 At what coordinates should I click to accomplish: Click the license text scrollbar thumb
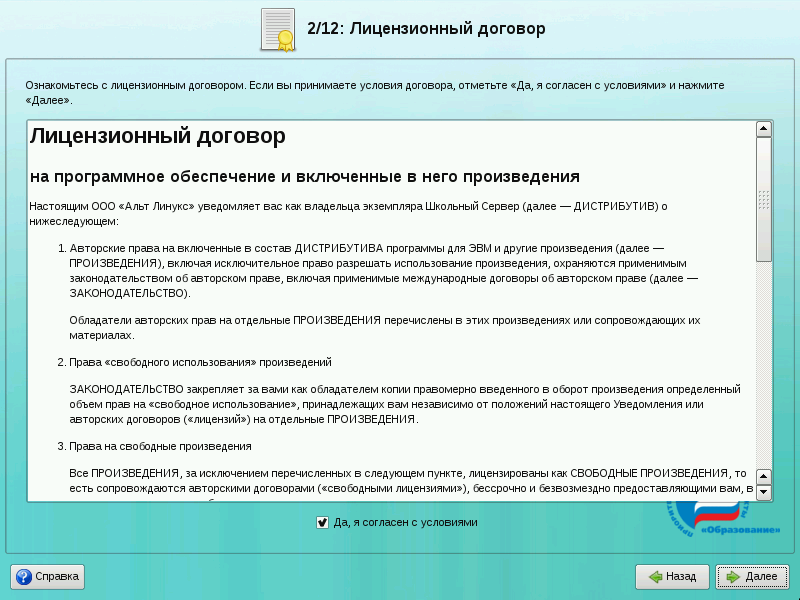pos(764,198)
